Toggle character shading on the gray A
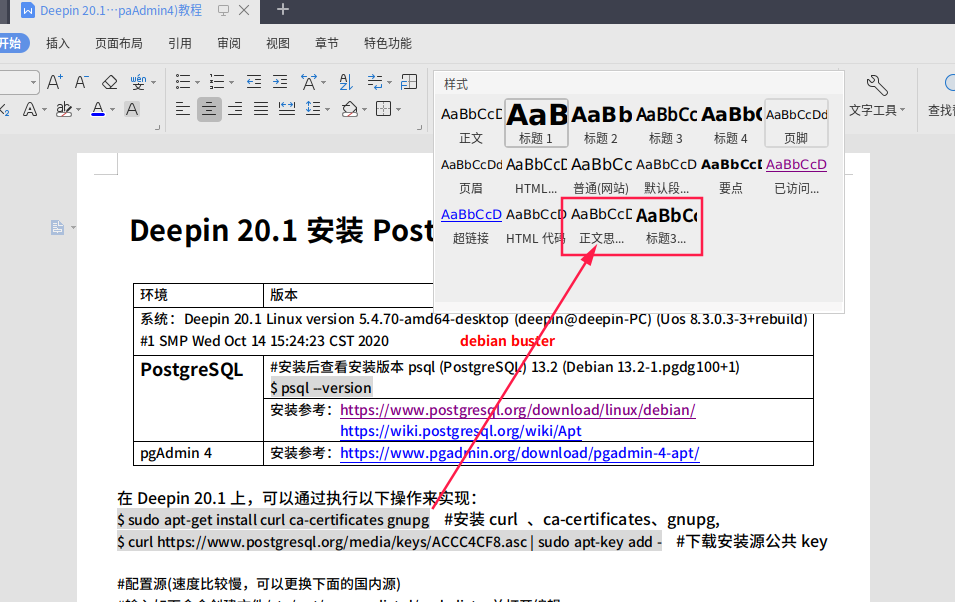This screenshot has height=602, width=955. (x=131, y=109)
